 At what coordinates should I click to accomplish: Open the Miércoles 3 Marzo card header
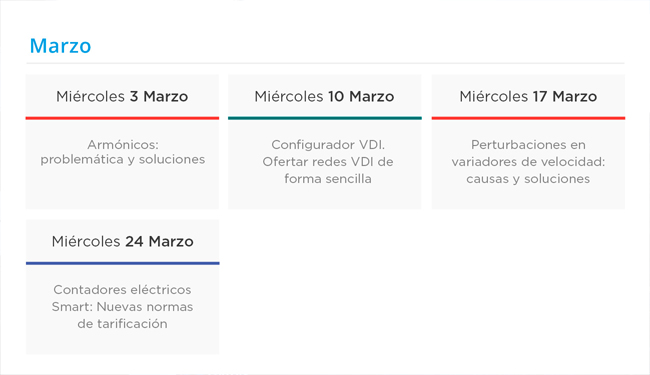point(122,96)
